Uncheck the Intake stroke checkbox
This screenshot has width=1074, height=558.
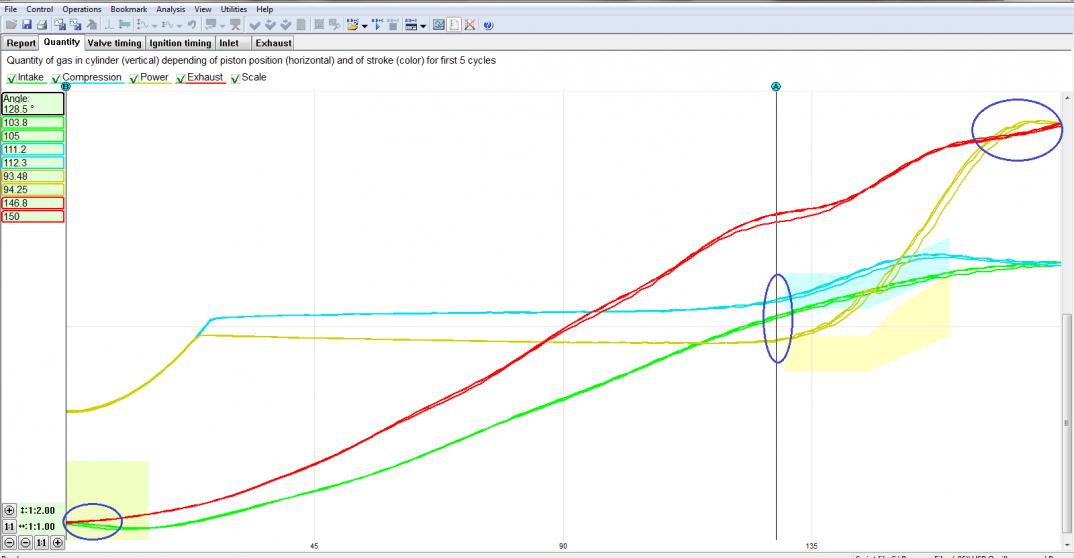coord(12,78)
